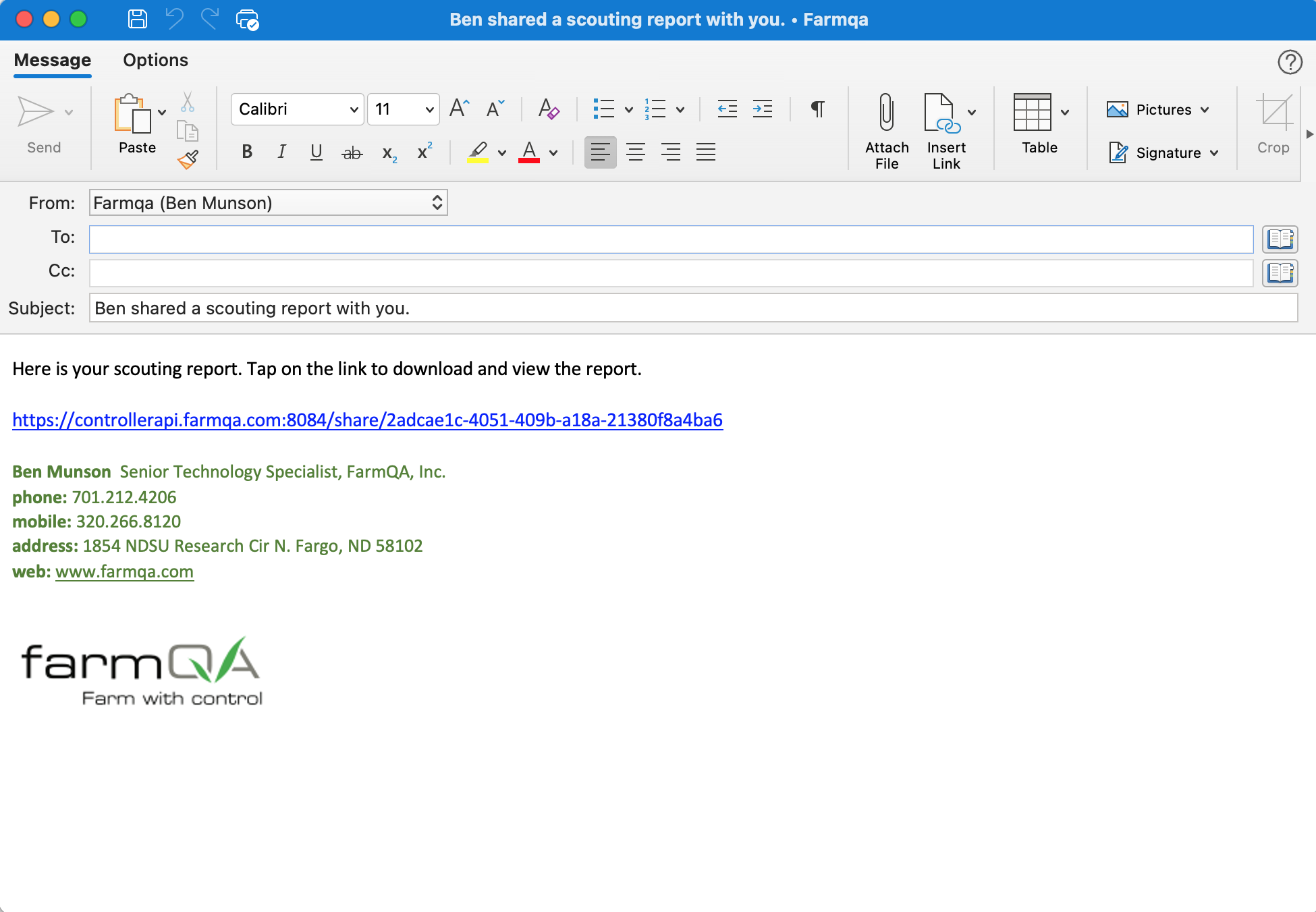The width and height of the screenshot is (1316, 912).
Task: Switch to the Options tab
Action: [x=155, y=60]
